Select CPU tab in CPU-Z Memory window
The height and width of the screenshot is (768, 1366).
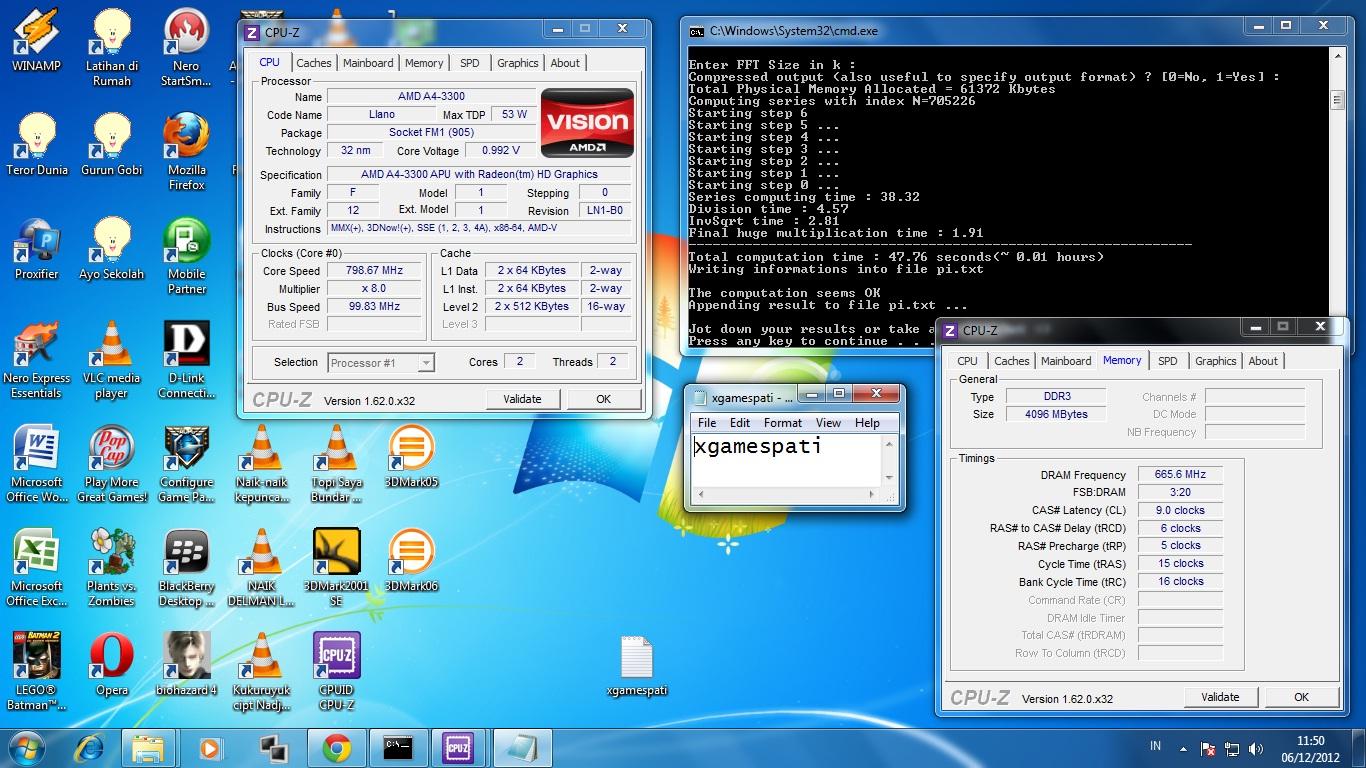tap(967, 361)
